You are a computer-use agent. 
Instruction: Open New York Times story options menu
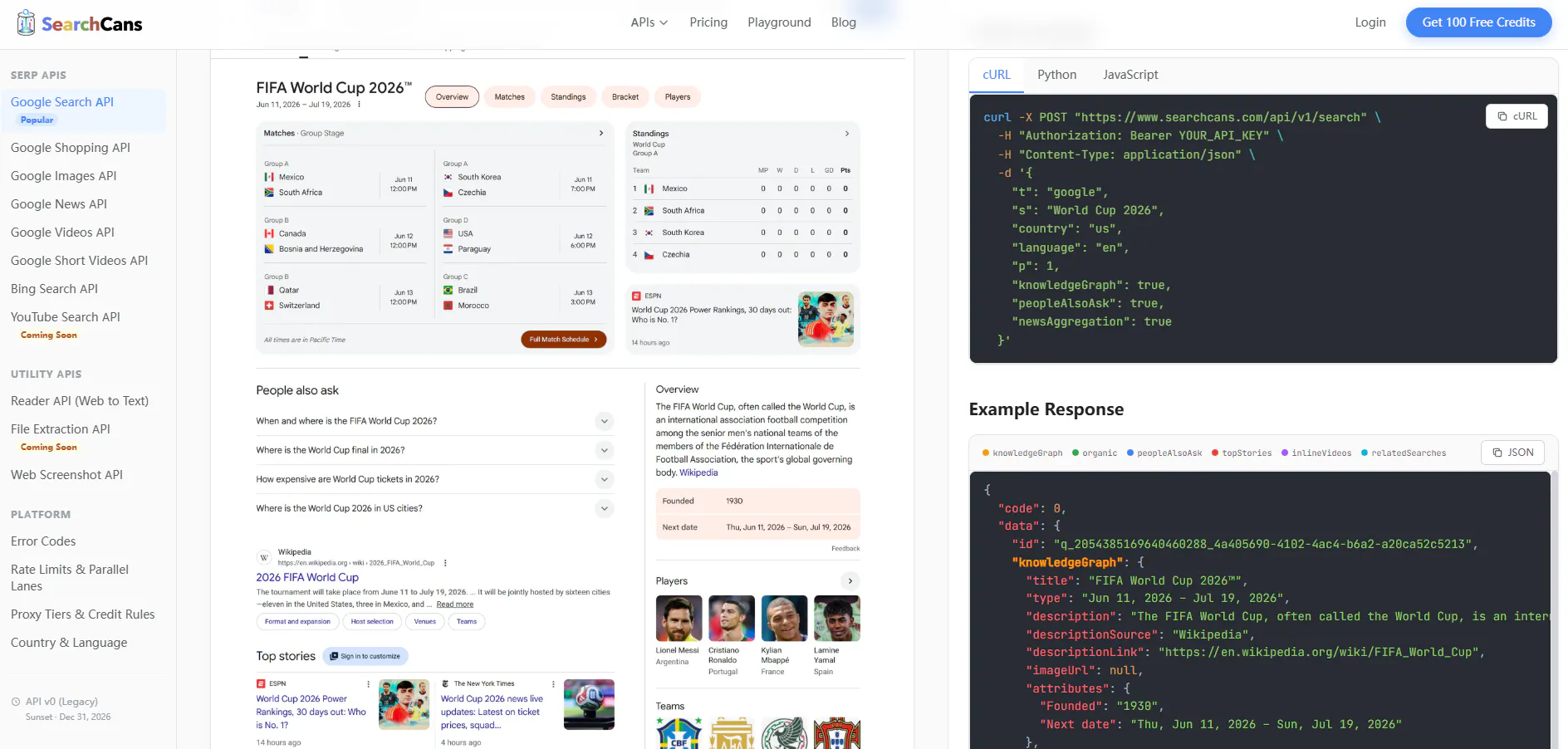pyautogui.click(x=553, y=684)
